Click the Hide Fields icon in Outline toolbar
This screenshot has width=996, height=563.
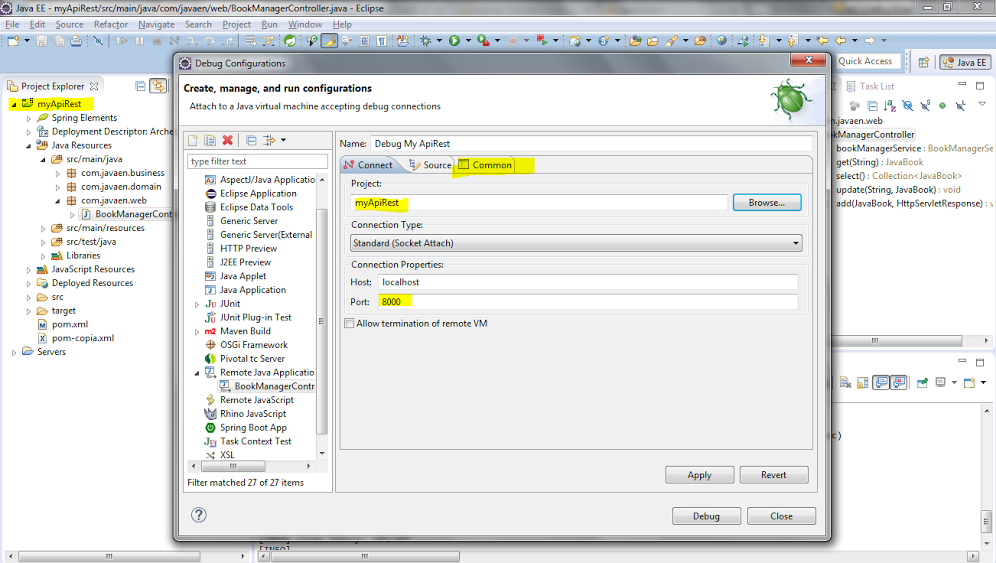click(908, 105)
